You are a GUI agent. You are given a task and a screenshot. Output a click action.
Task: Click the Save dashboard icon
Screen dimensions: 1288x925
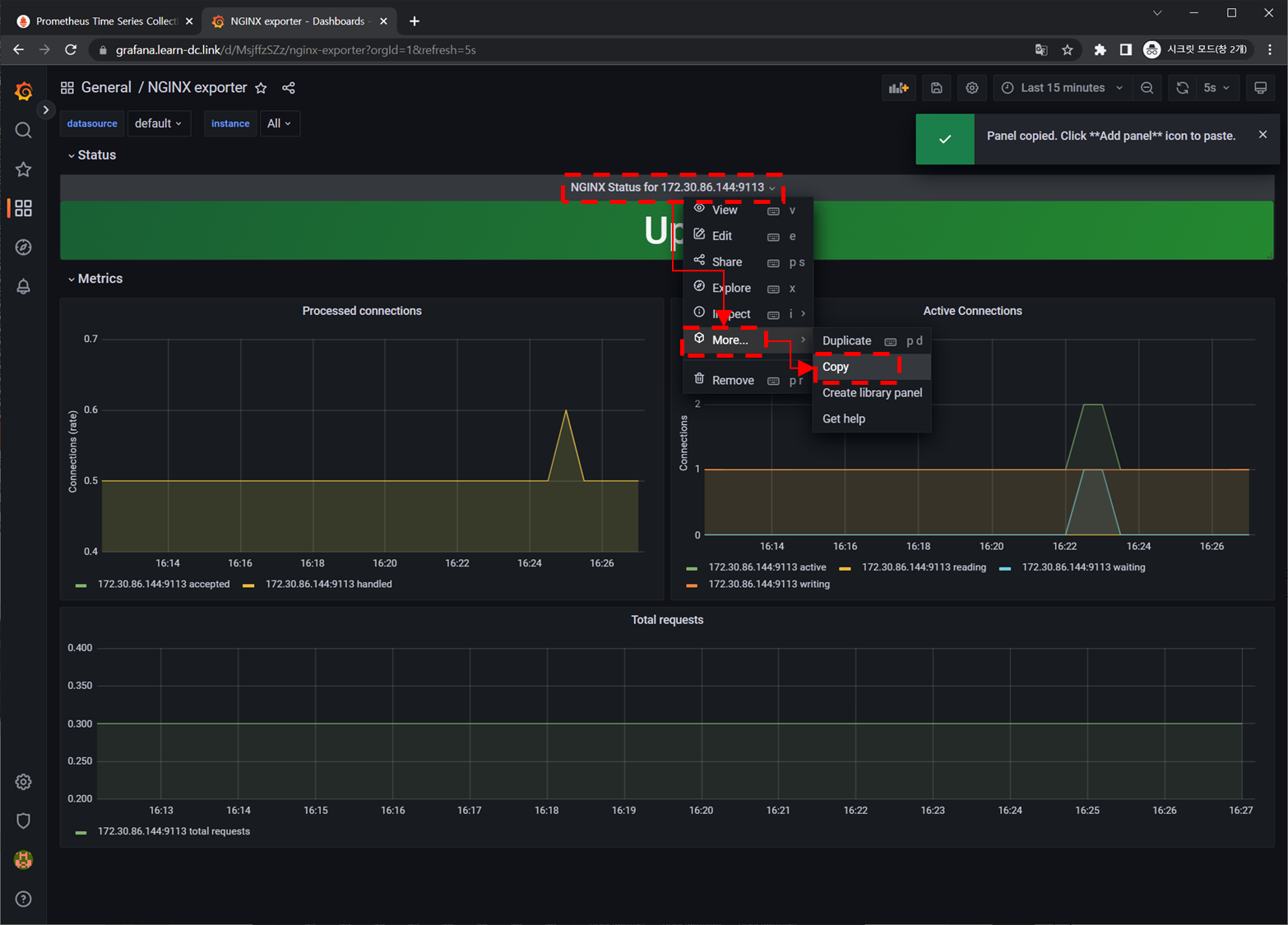click(x=936, y=88)
